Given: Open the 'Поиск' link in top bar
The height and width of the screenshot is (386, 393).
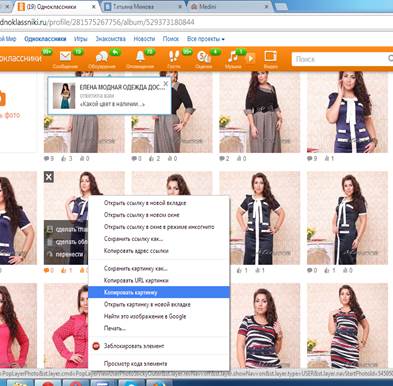Looking at the screenshot, I should pyautogui.click(x=171, y=39).
